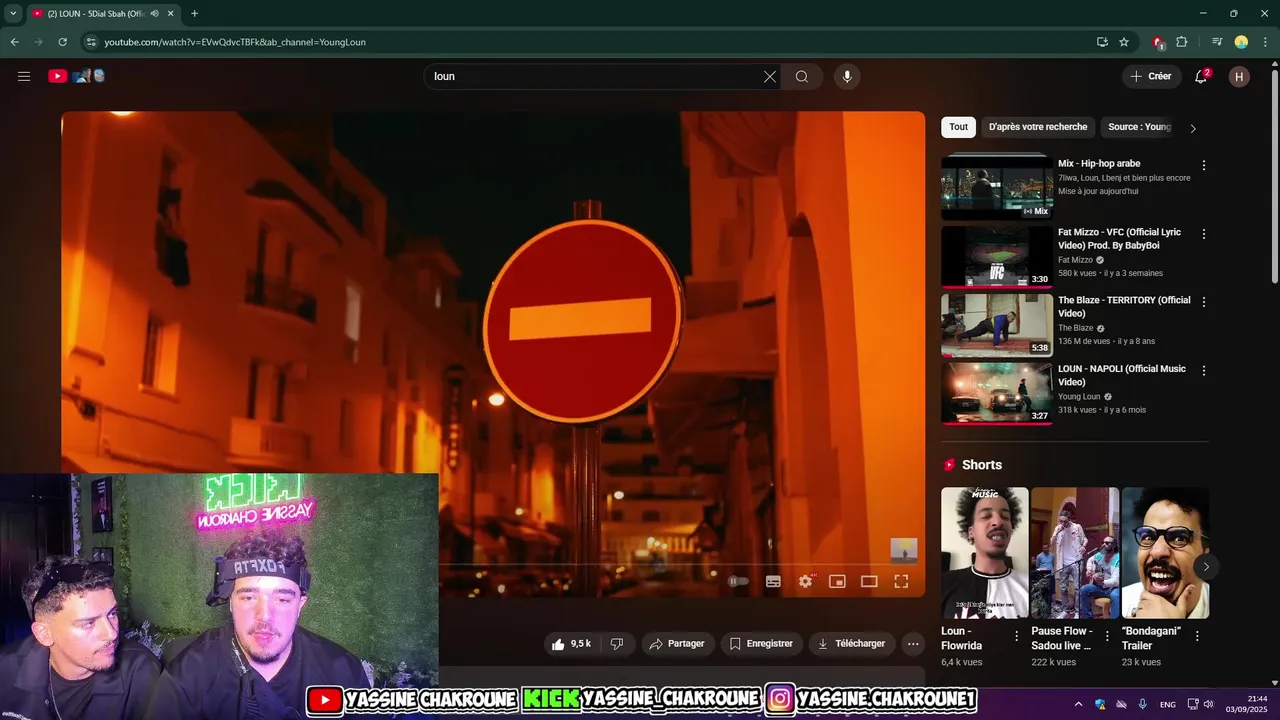Show next Shorts with the arrow
Viewport: 1280px width, 720px height.
click(1206, 567)
